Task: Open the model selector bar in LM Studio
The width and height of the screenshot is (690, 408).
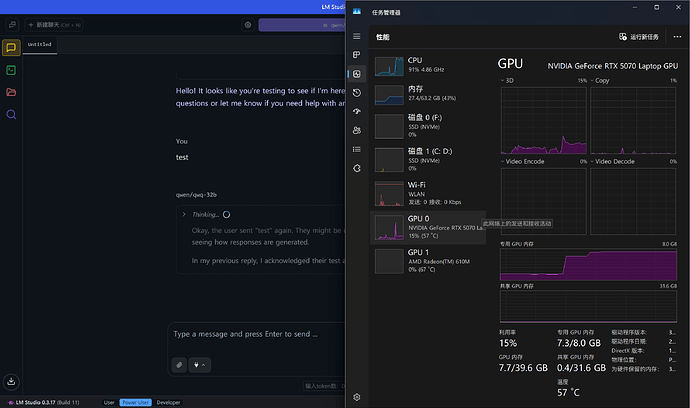Action: tap(302, 25)
